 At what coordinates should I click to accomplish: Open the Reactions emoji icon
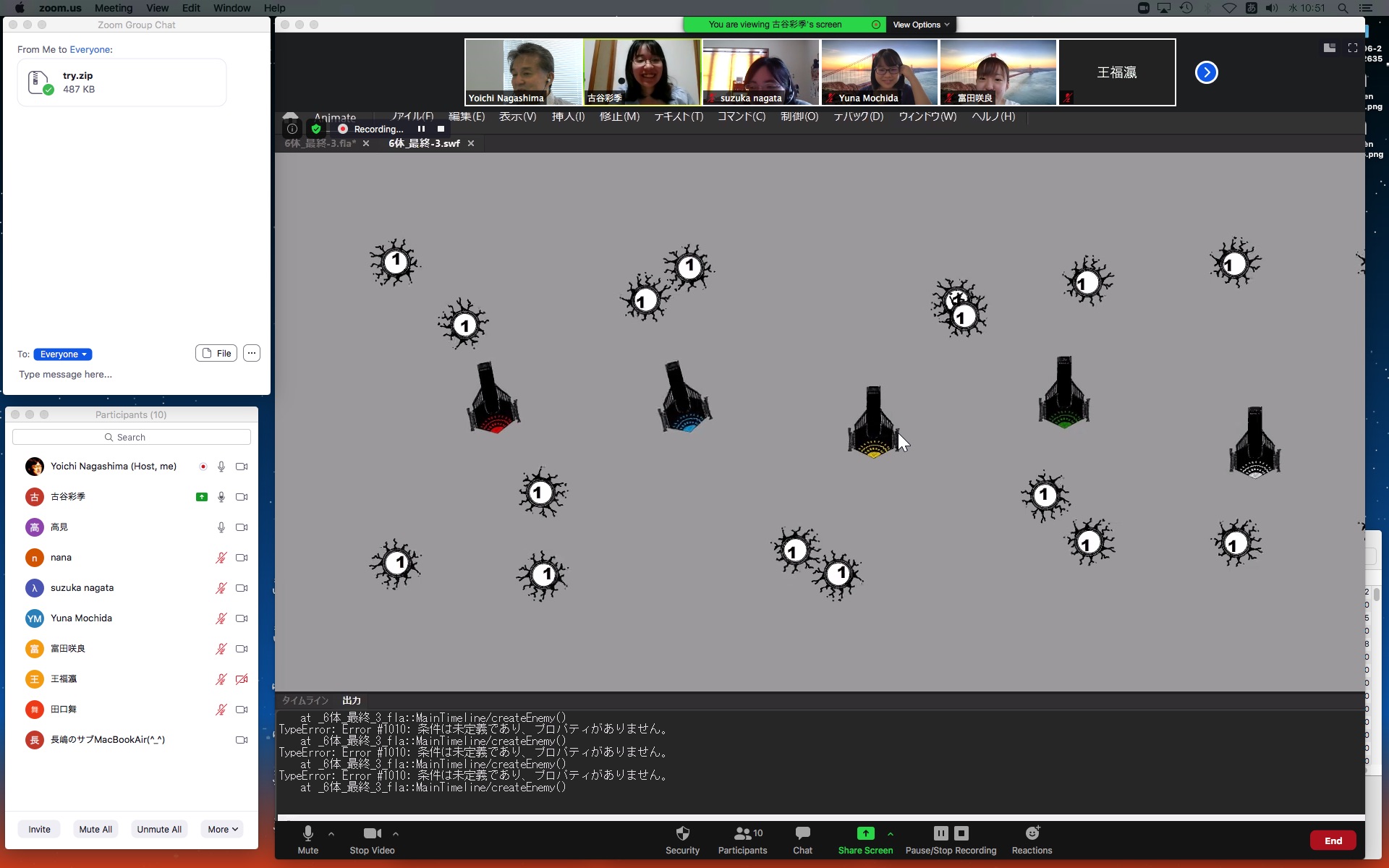point(1032,833)
